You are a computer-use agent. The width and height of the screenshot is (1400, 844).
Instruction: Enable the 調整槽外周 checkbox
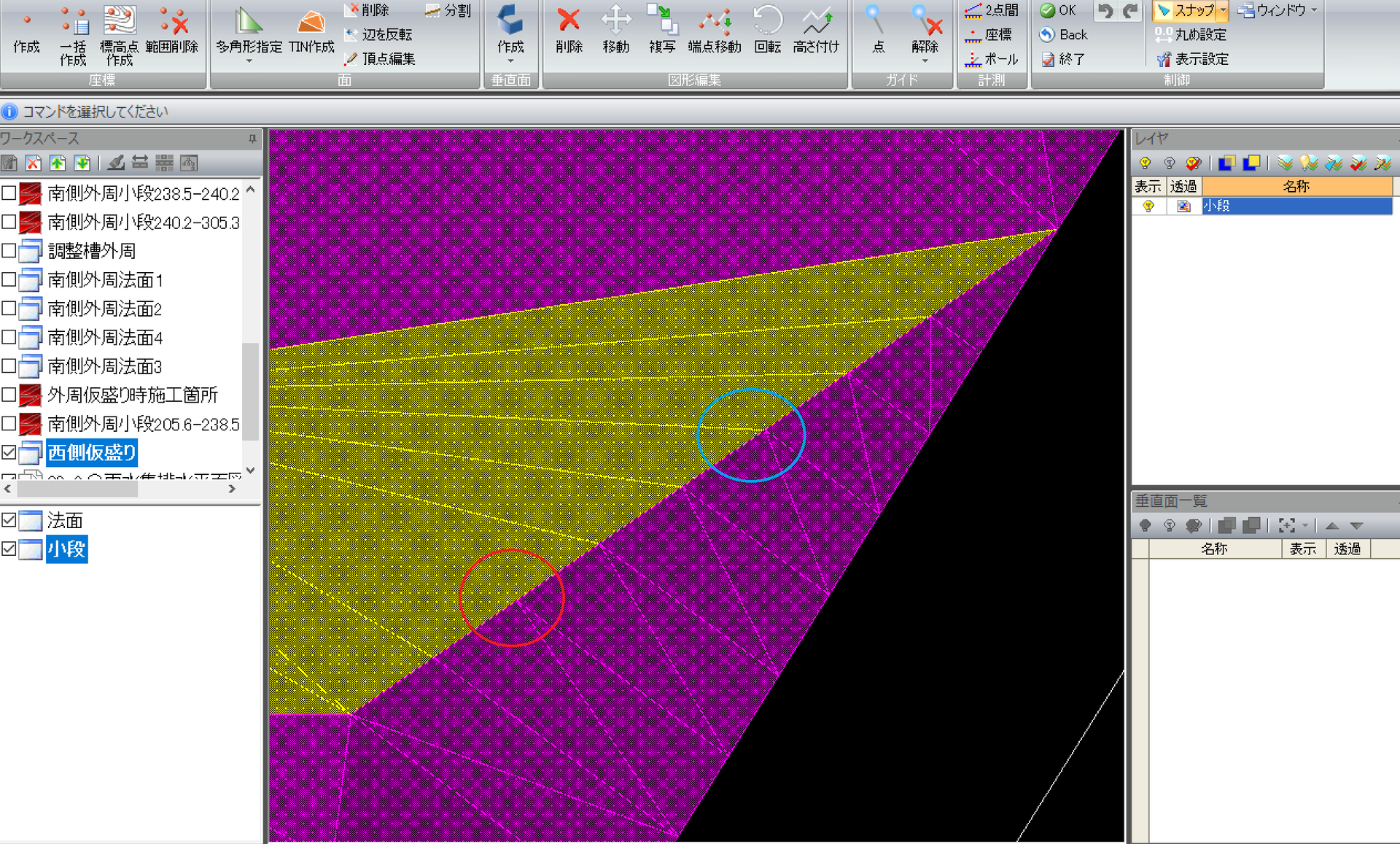point(9,251)
